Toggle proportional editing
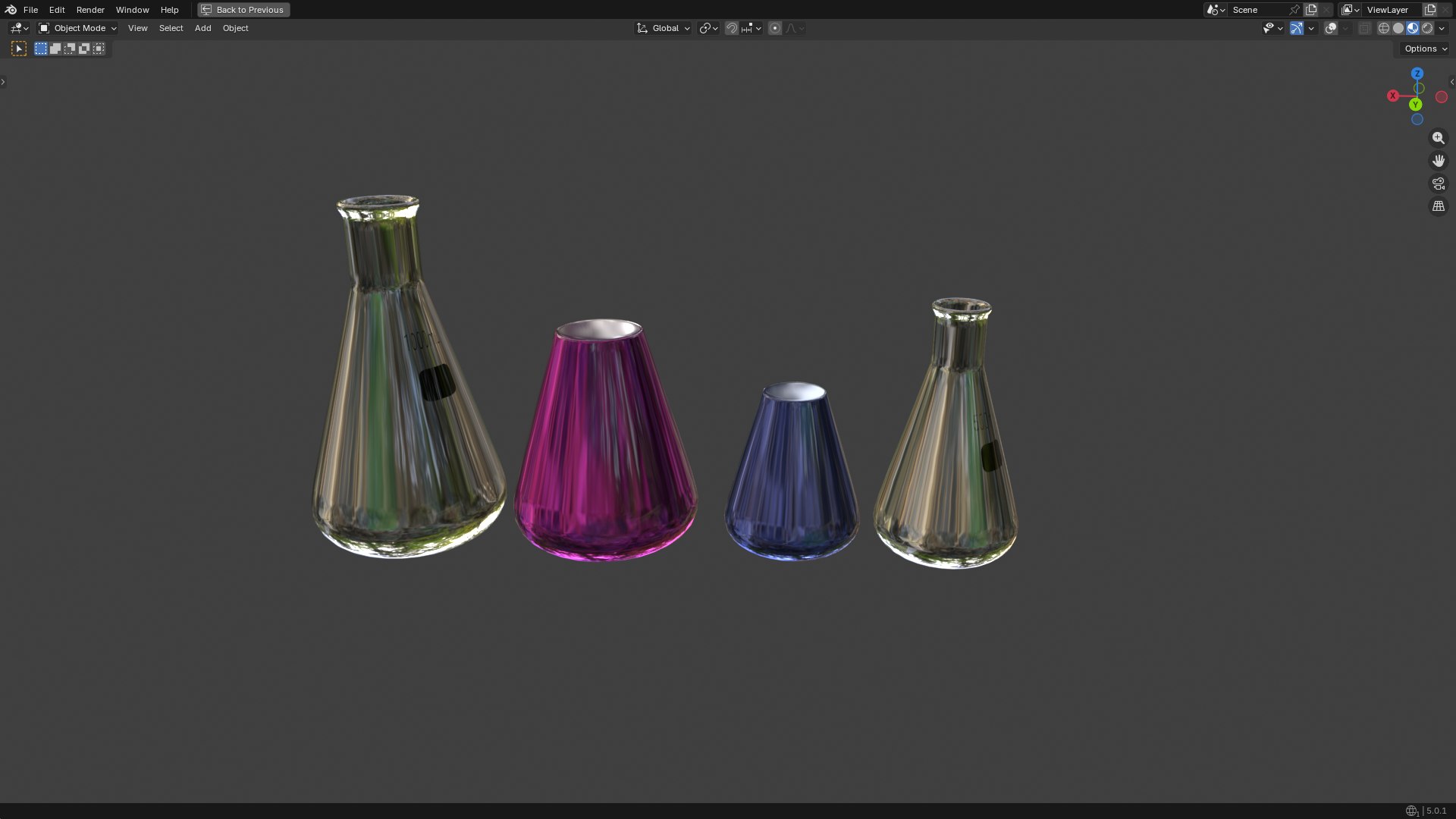The width and height of the screenshot is (1456, 819). click(x=775, y=28)
